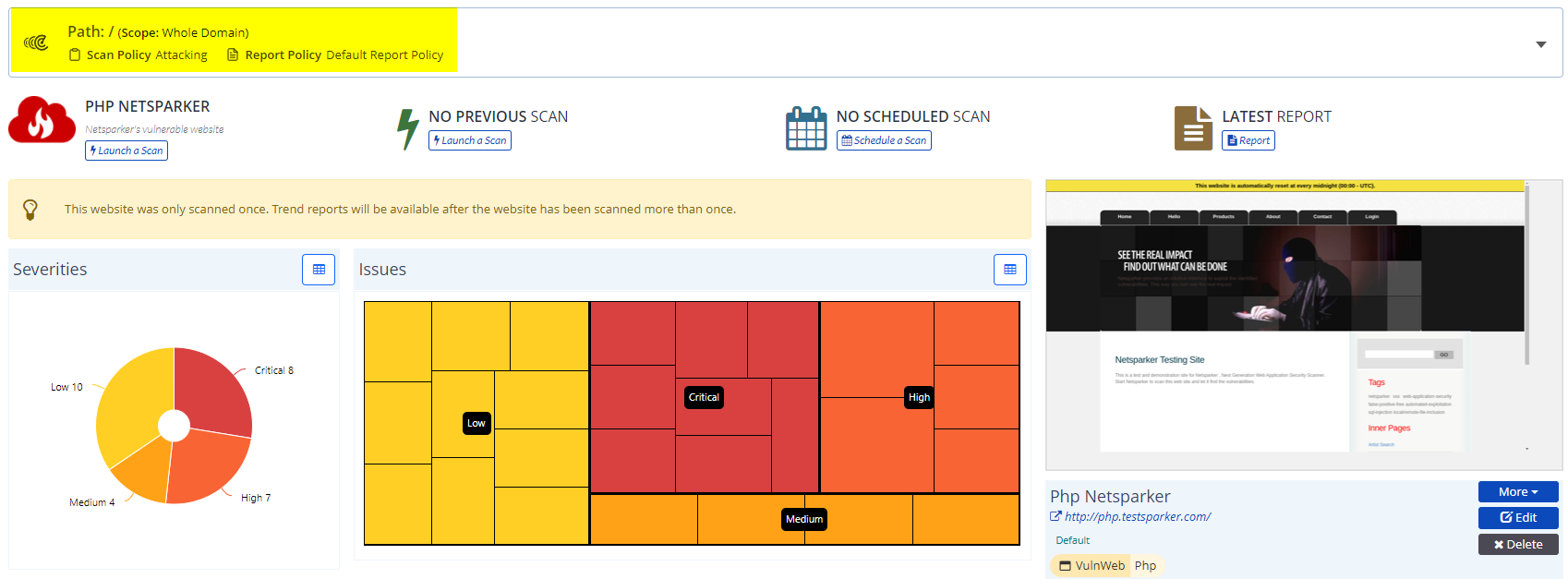Open table view of Issues chart
The height and width of the screenshot is (579, 1568).
(1010, 270)
